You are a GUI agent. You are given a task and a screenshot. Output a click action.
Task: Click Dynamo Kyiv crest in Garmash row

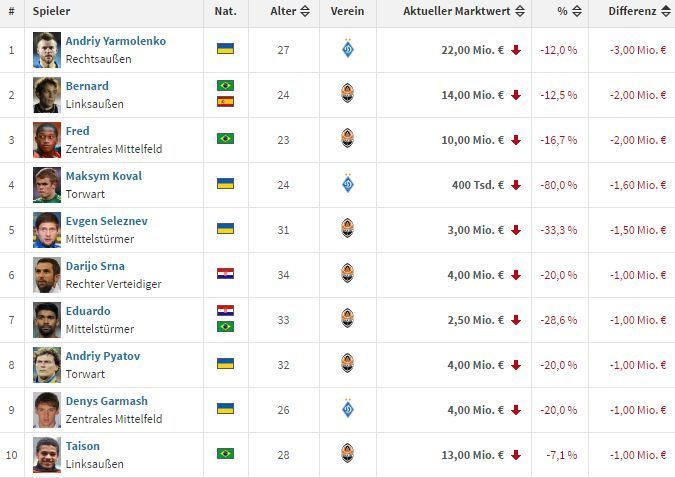pyautogui.click(x=347, y=408)
